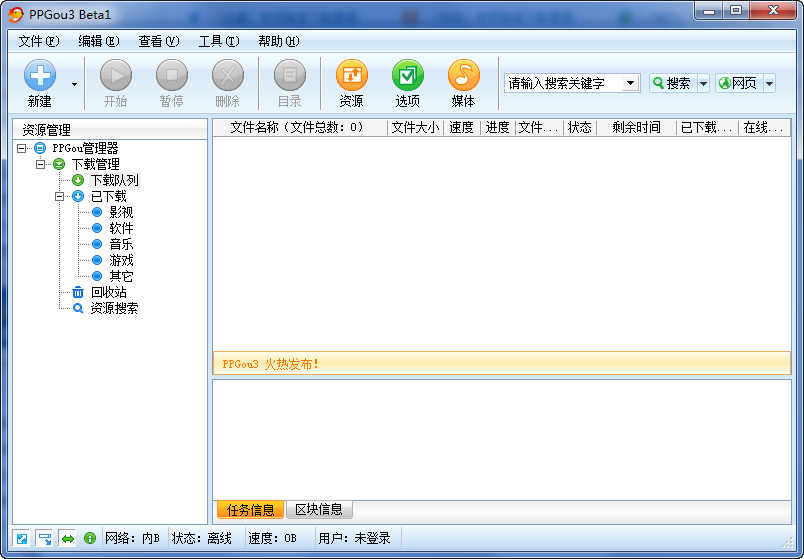Open 资源搜索 in the tree
This screenshot has width=804, height=559.
[114, 308]
